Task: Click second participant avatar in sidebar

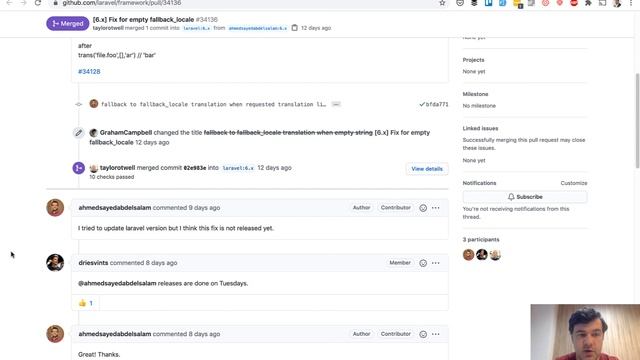Action: (x=482, y=255)
